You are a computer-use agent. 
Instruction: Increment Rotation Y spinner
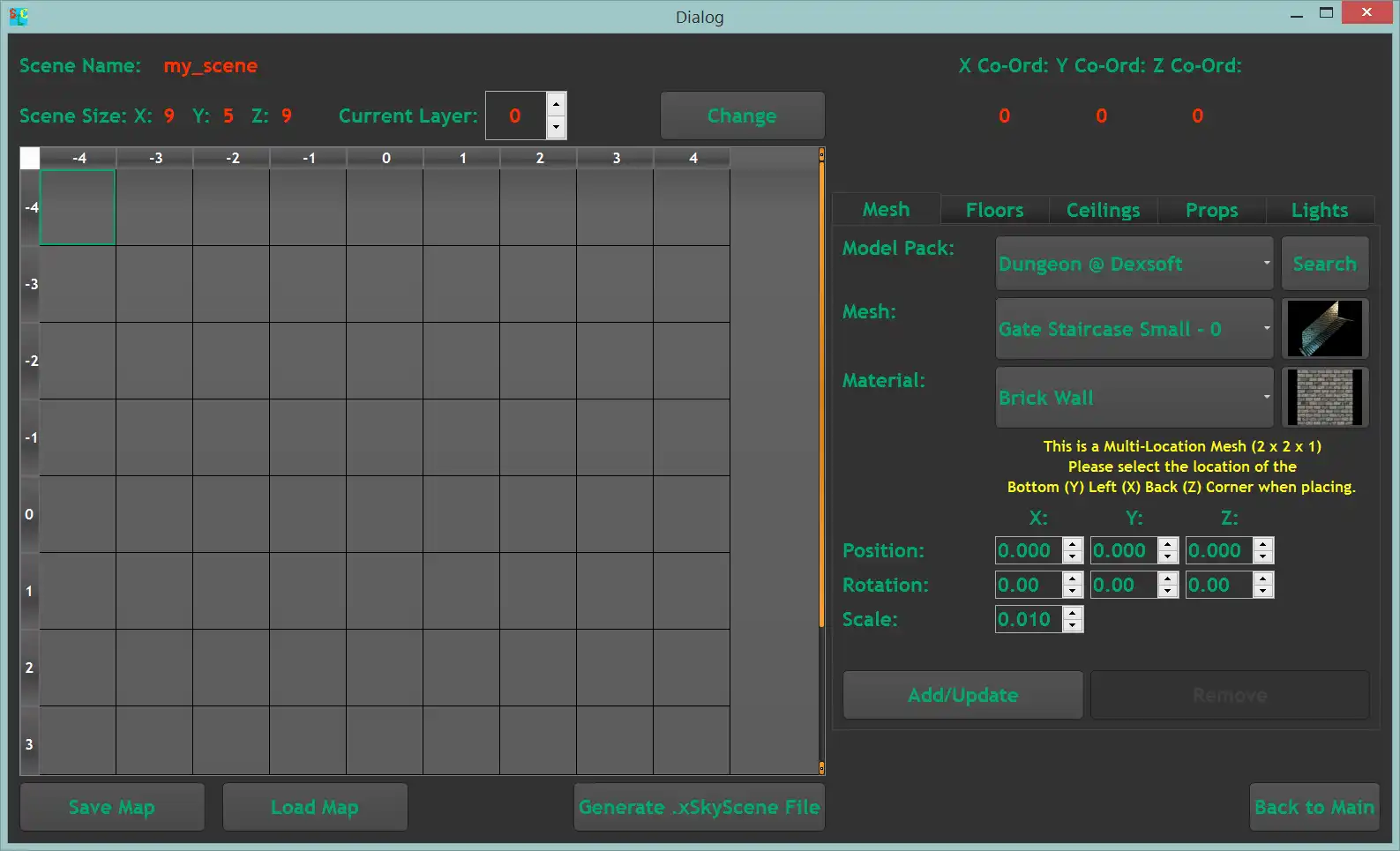pos(1168,579)
